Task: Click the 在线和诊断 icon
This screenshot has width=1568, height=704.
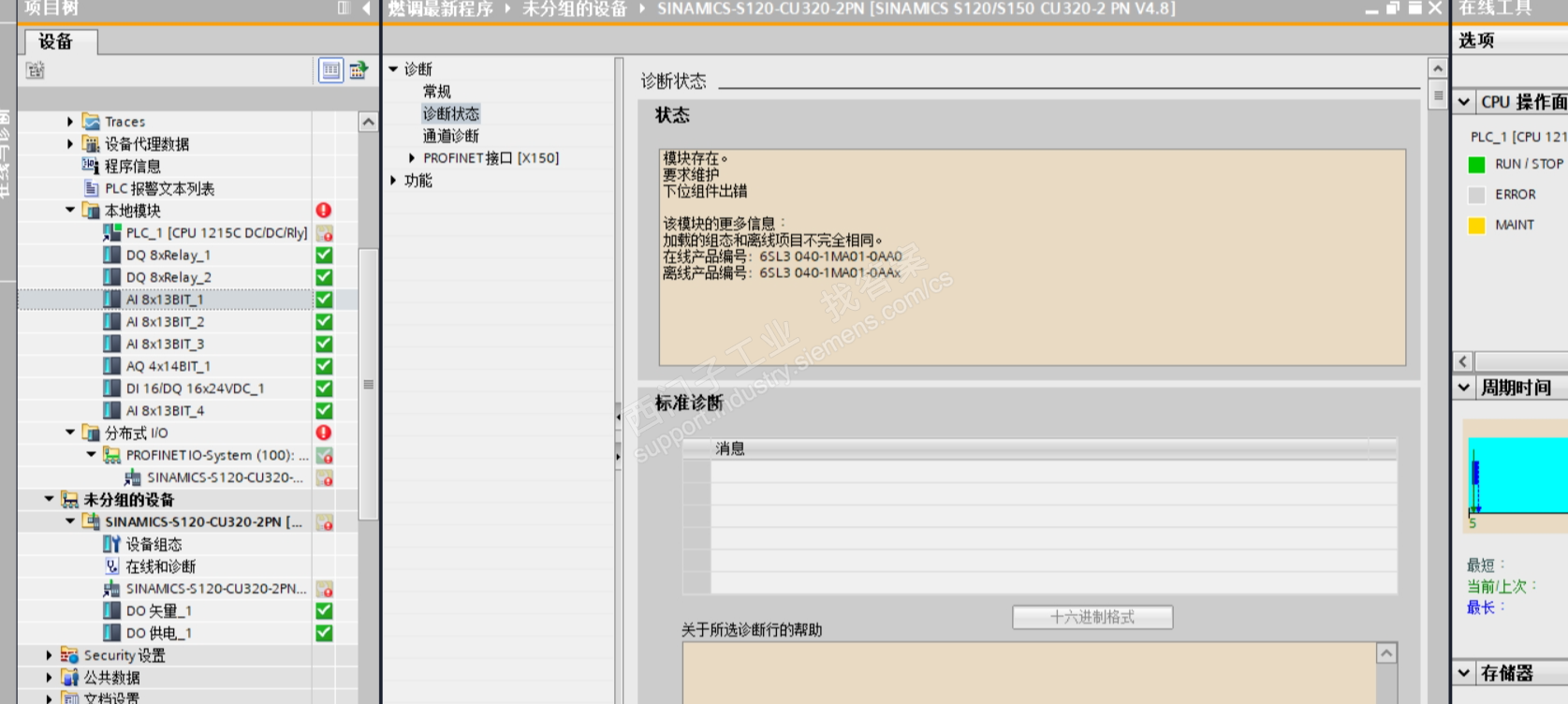Action: [112, 566]
